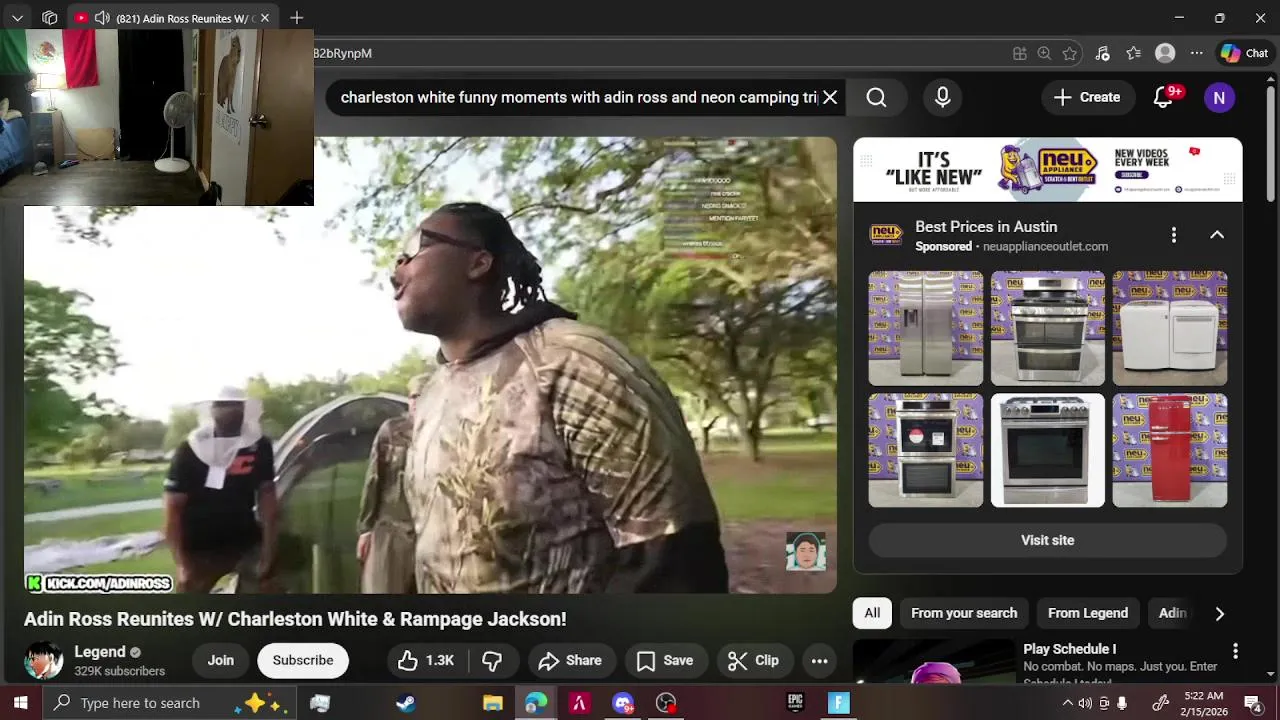
Task: Show more filter chips with right arrow
Action: (1219, 614)
